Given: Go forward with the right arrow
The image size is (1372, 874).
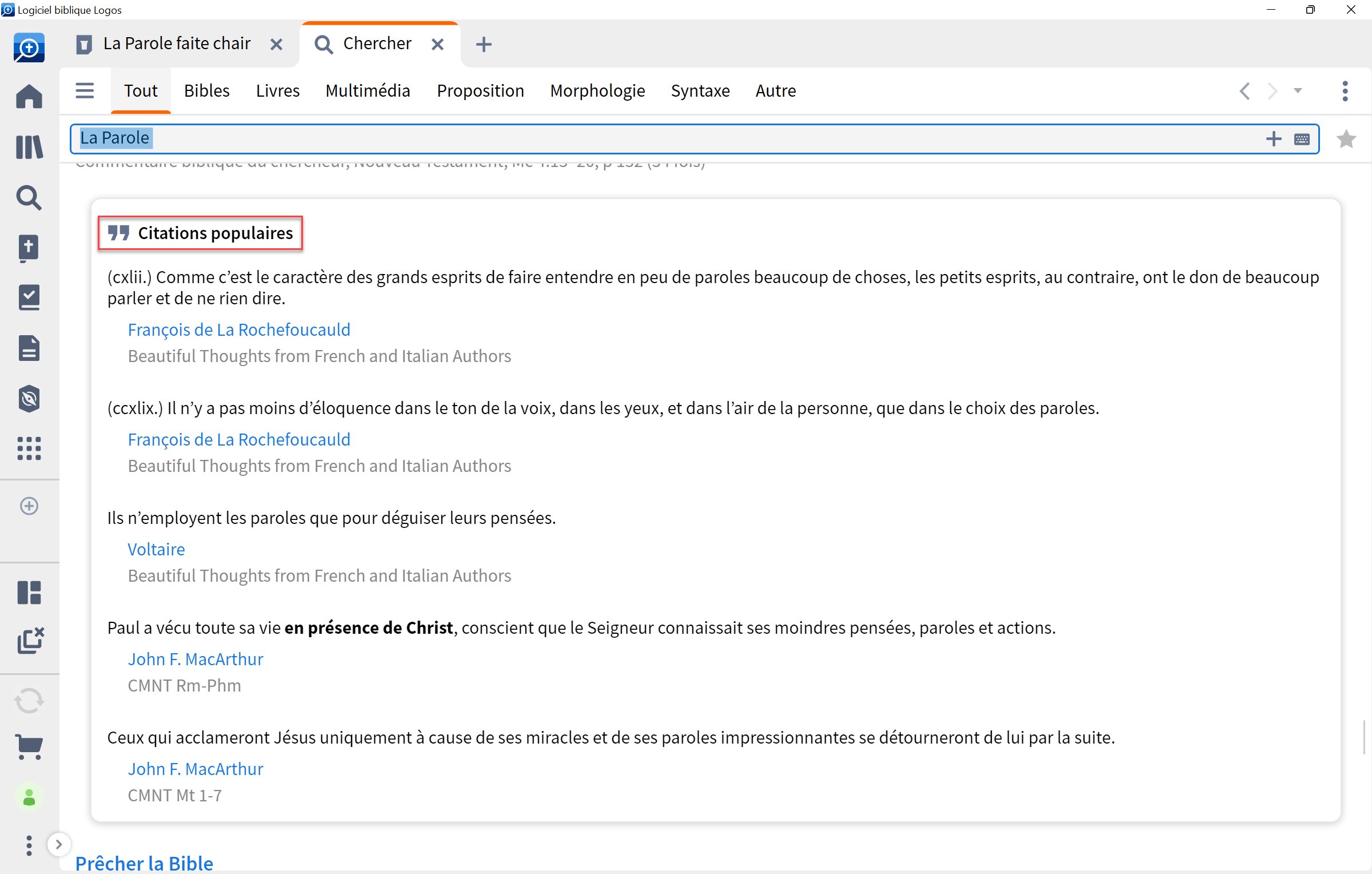Looking at the screenshot, I should click(x=1272, y=91).
